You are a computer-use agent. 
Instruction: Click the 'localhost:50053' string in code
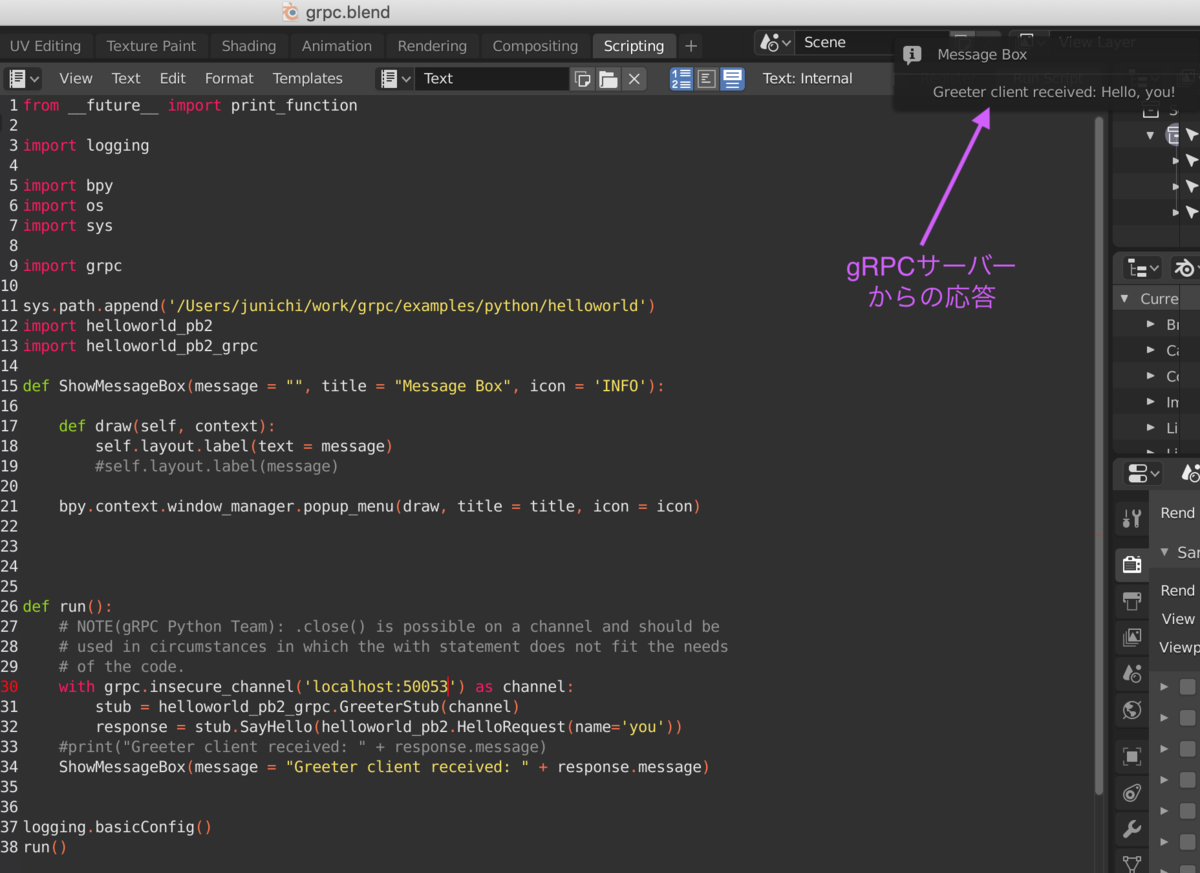point(381,687)
